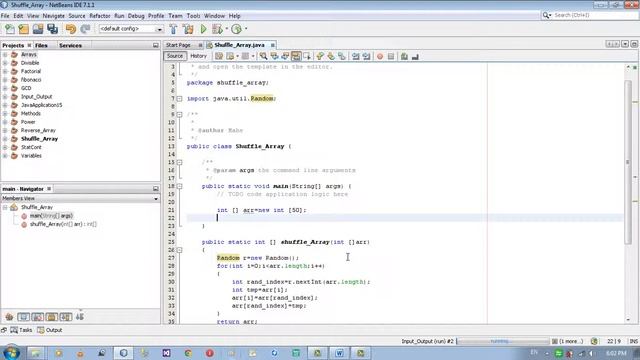
Task: Start macro recording red circle icon
Action: click(380, 56)
